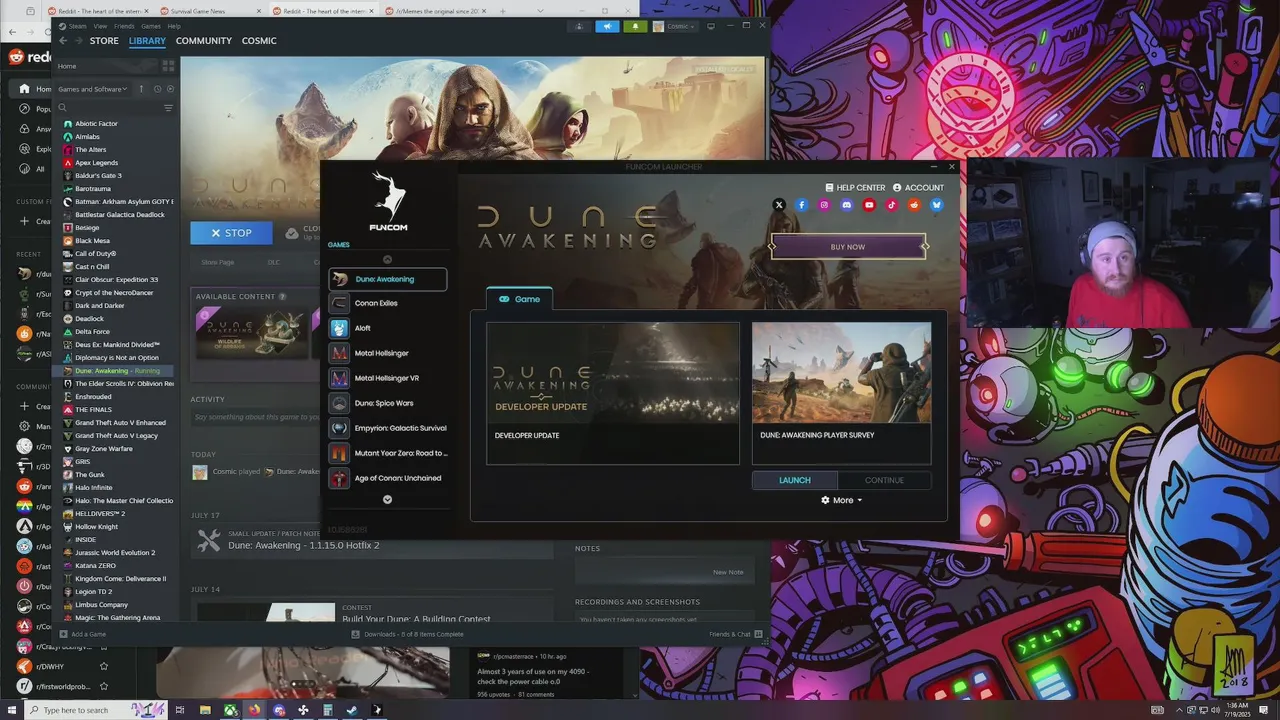The image size is (1280, 720).
Task: Select Dune: Spice Wars in games list
Action: [x=387, y=403]
